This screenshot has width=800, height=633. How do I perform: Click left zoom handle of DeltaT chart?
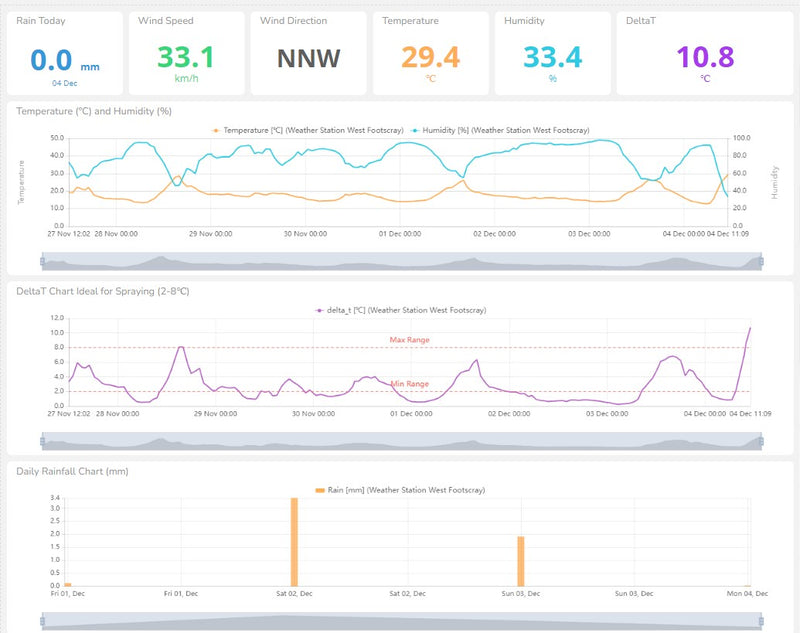coord(42,440)
